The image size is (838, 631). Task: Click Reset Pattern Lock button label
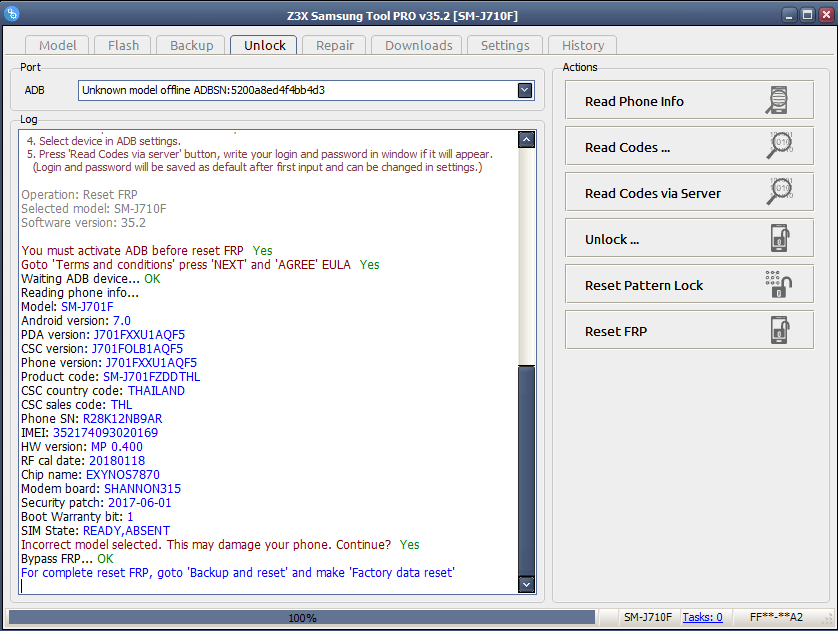644,285
